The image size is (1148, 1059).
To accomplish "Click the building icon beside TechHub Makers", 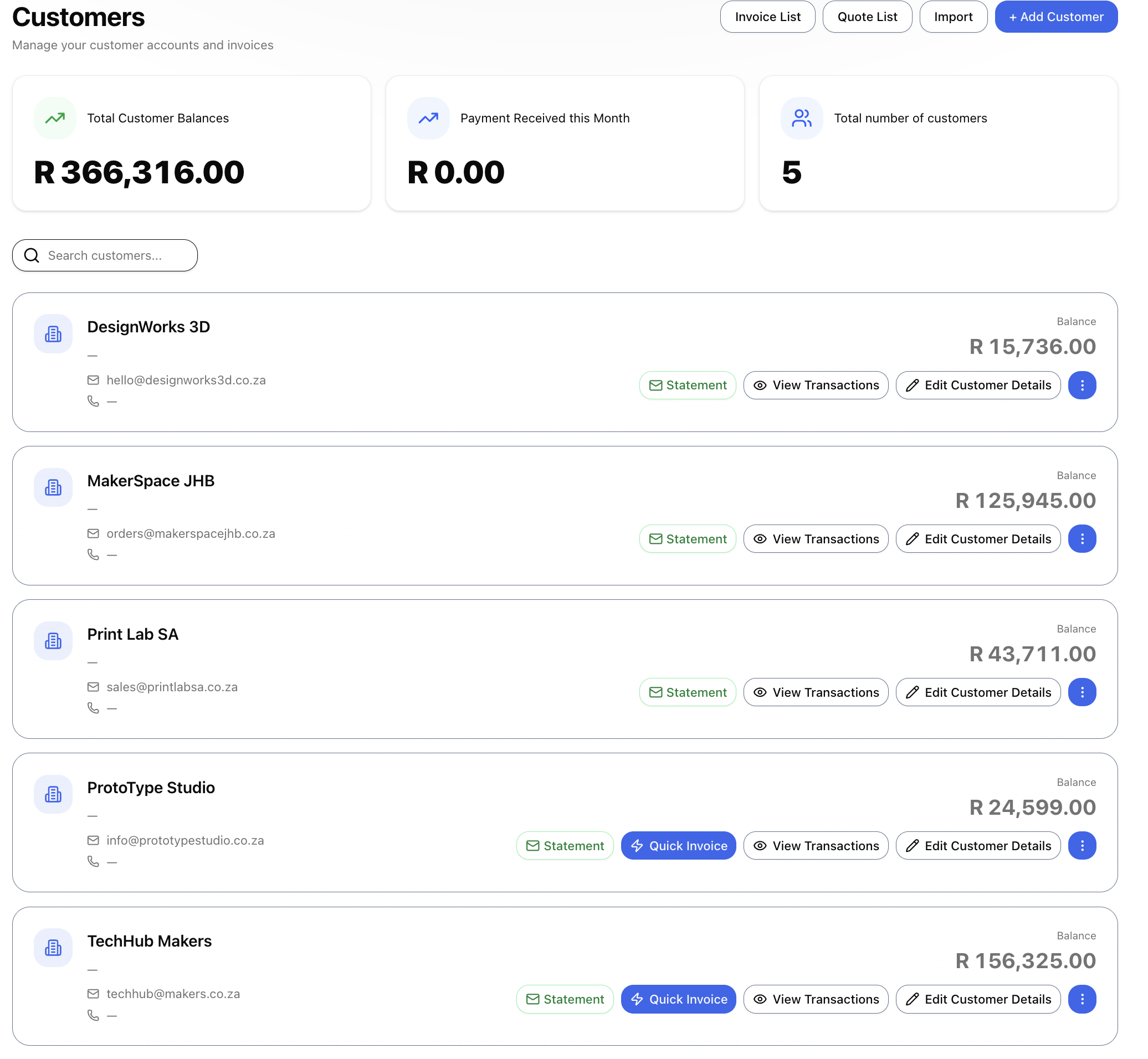I will 53,948.
